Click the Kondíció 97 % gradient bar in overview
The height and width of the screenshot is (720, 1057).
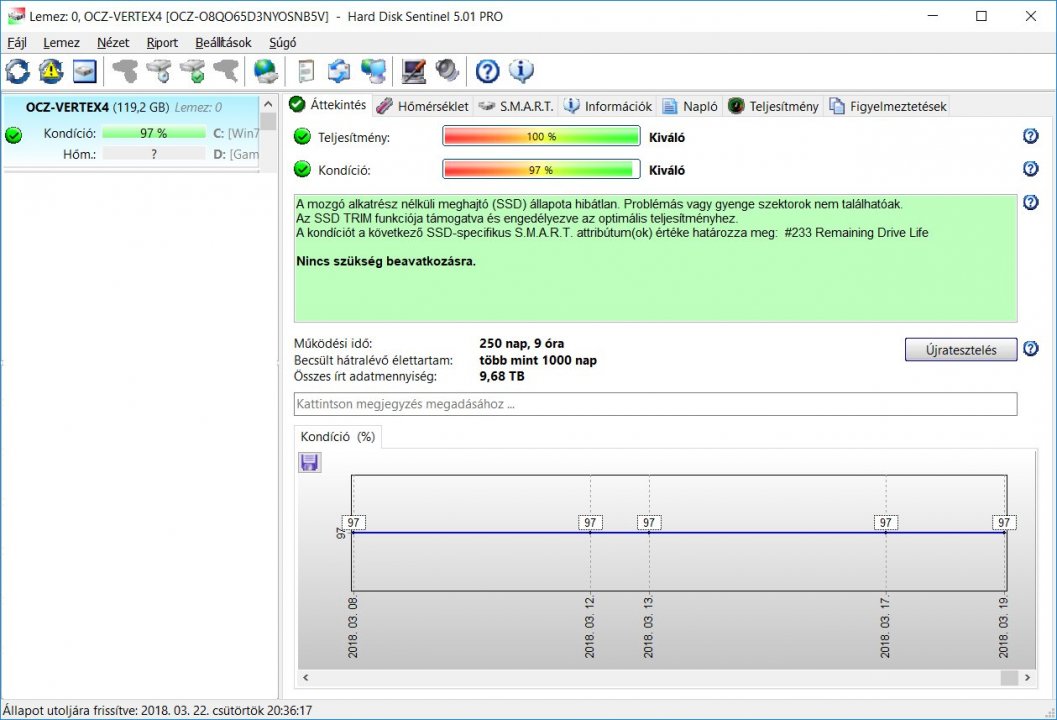click(541, 169)
